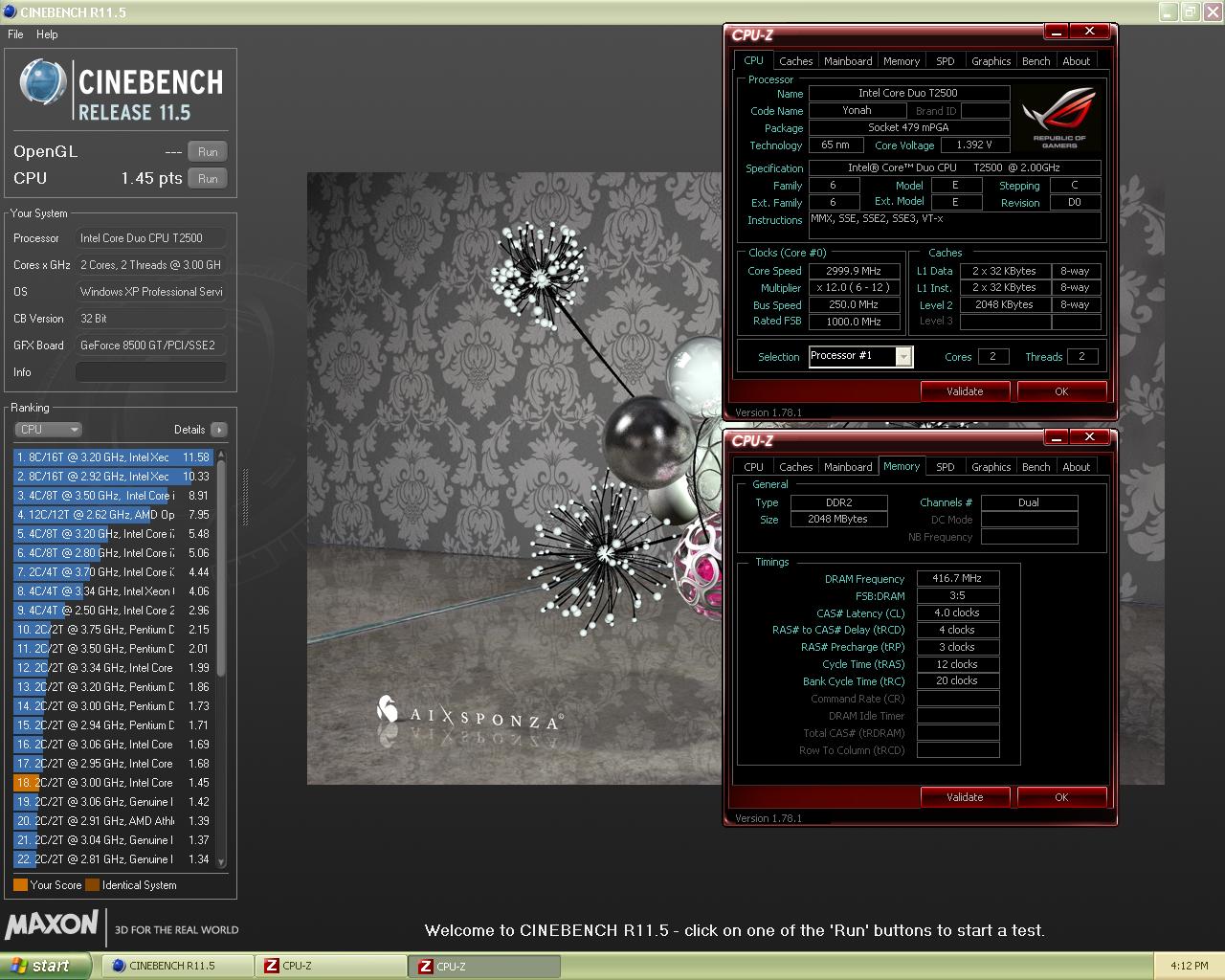Select ranking row 9 scoring 2.96
1225x980 pixels.
pyautogui.click(x=113, y=611)
